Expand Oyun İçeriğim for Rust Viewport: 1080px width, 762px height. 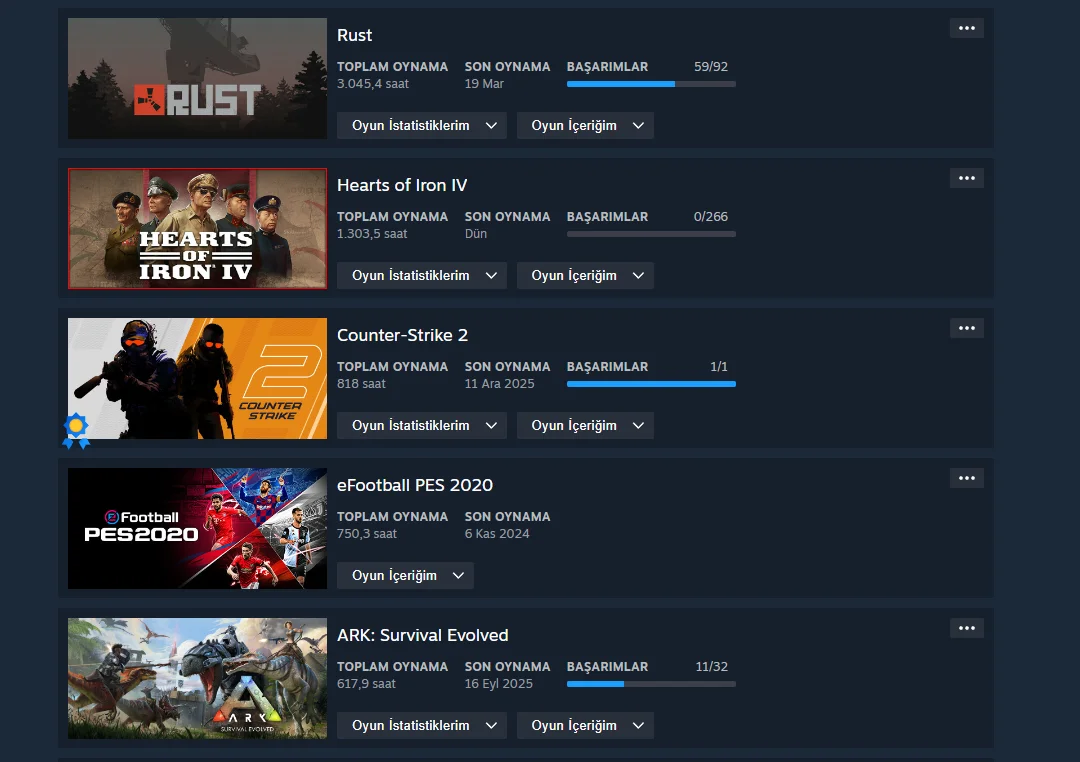pyautogui.click(x=585, y=125)
